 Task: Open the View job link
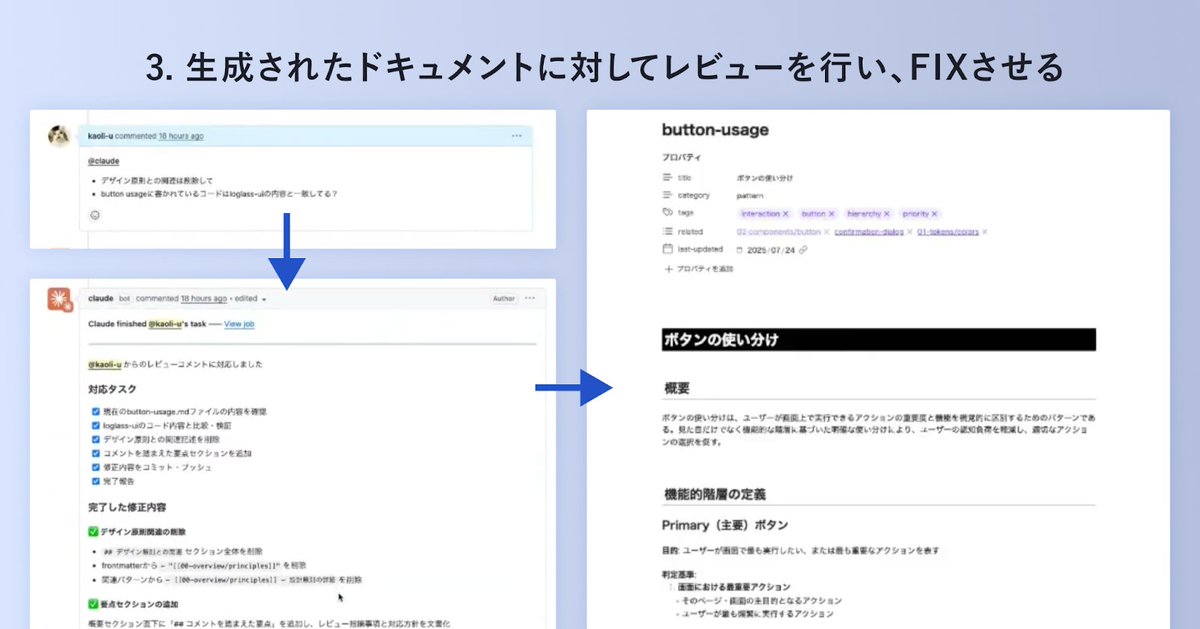[239, 324]
